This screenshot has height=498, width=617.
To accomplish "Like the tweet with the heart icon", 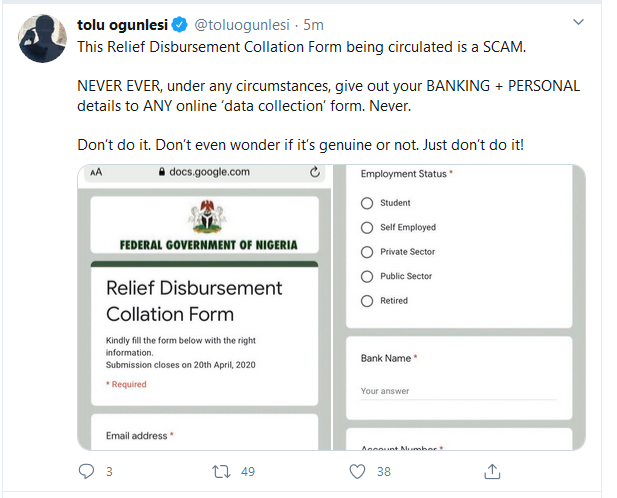I will click(357, 470).
